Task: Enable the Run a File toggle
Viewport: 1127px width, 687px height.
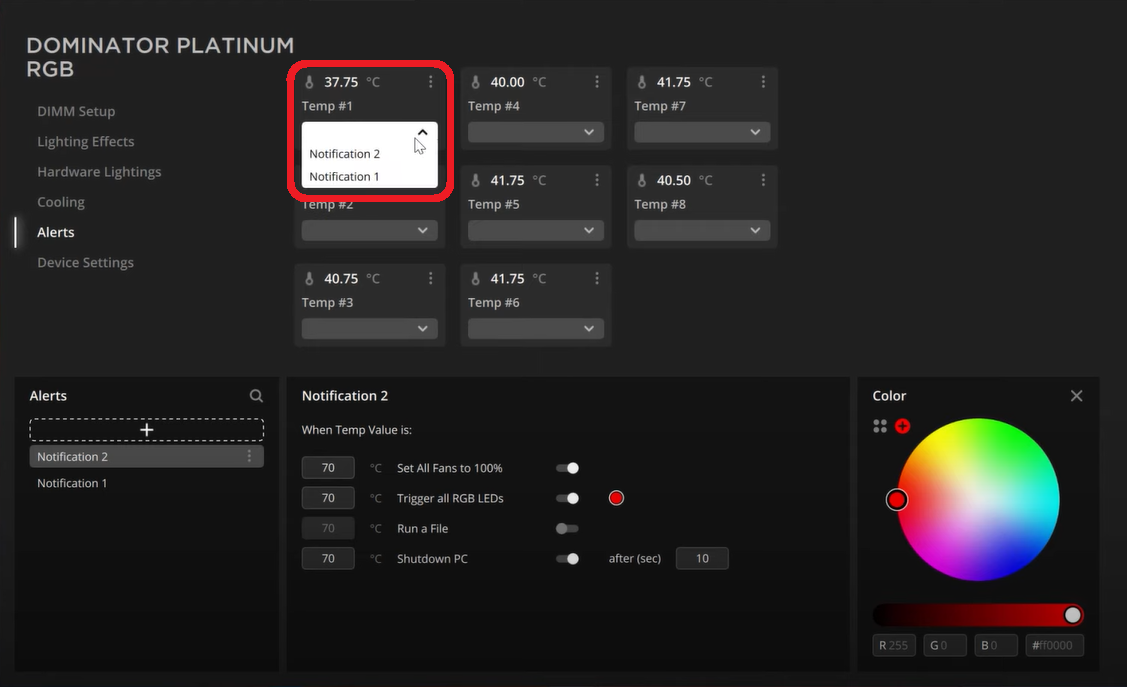Action: coord(567,528)
